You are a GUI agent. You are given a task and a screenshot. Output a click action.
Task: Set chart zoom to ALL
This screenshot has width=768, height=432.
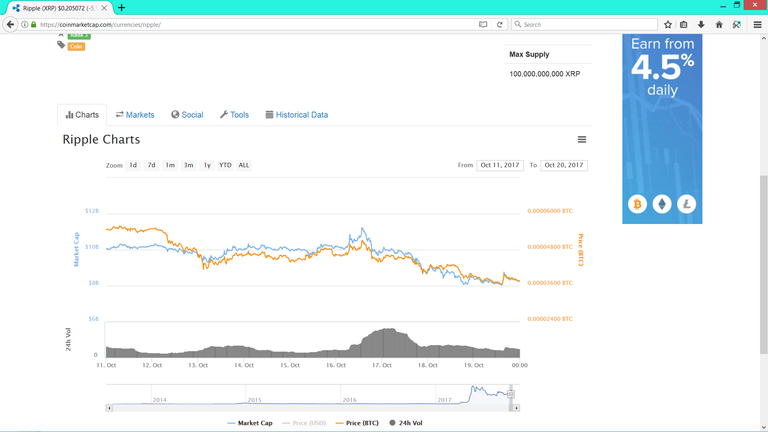click(x=244, y=165)
